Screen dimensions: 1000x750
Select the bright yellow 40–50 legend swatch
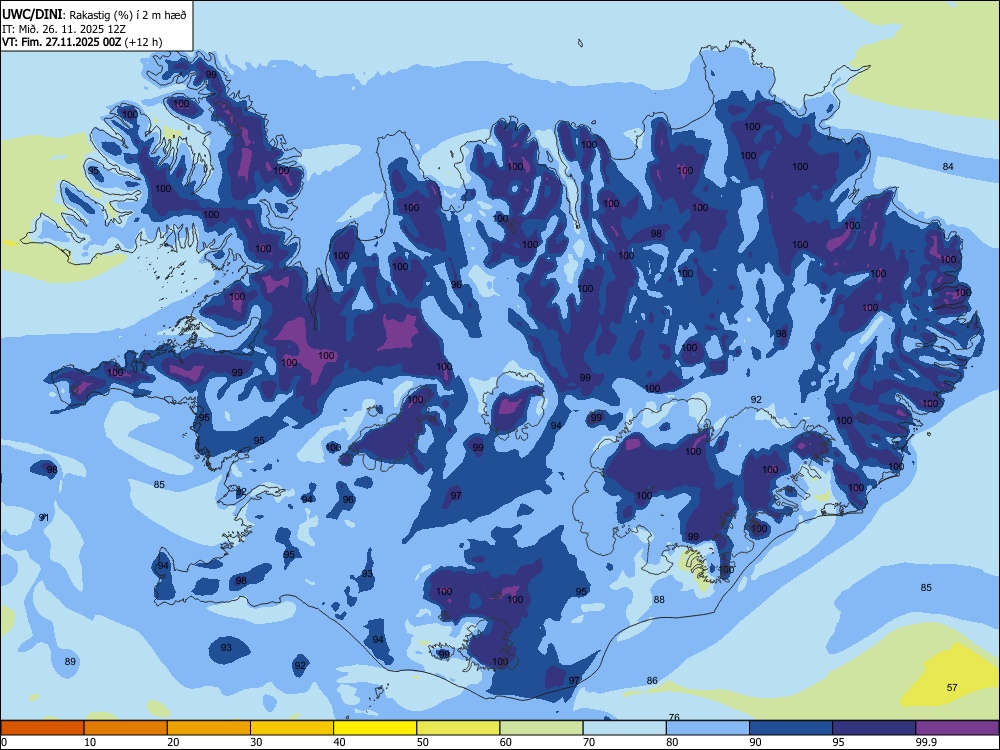[x=375, y=728]
